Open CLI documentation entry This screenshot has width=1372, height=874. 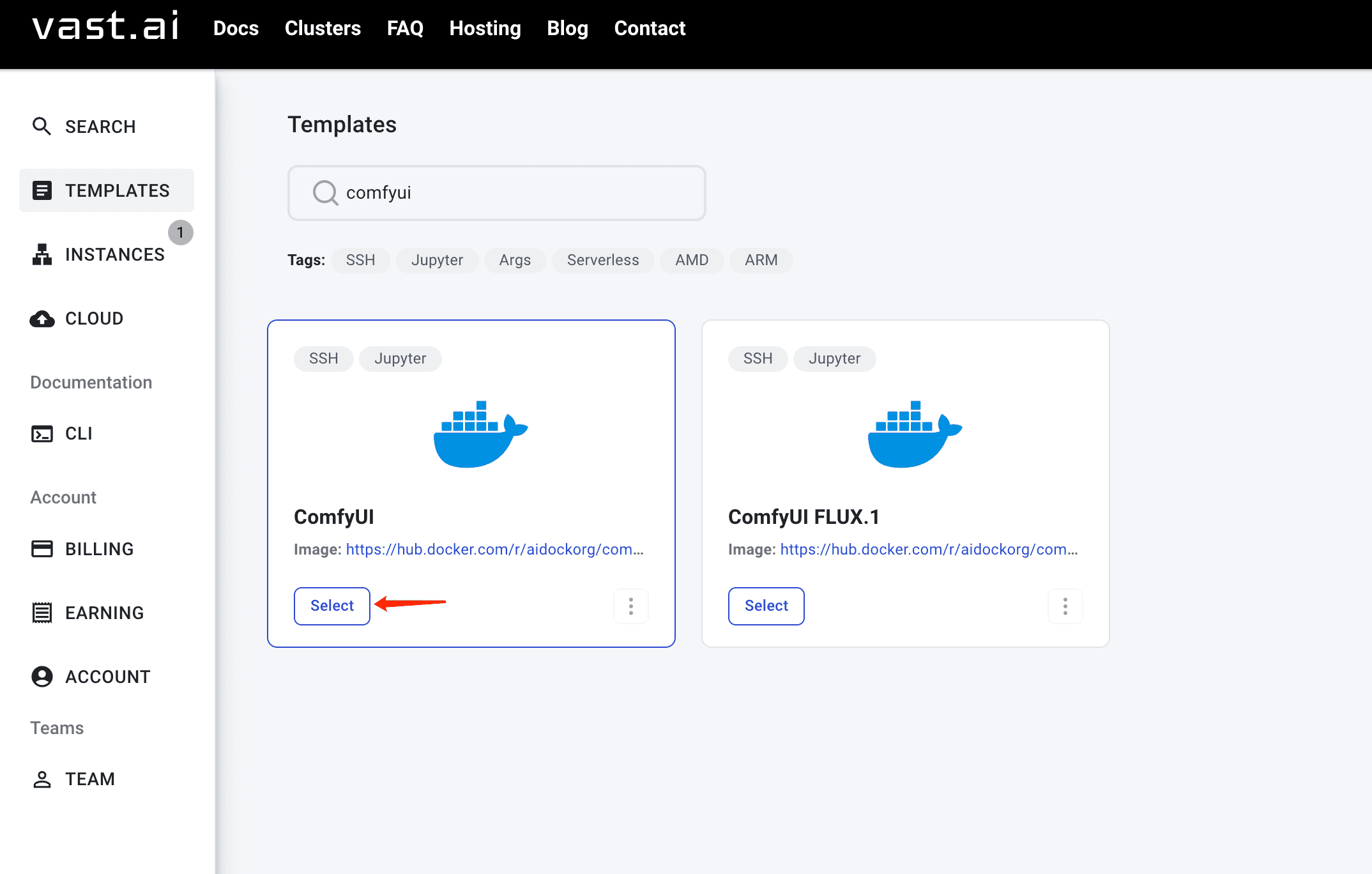pyautogui.click(x=79, y=434)
